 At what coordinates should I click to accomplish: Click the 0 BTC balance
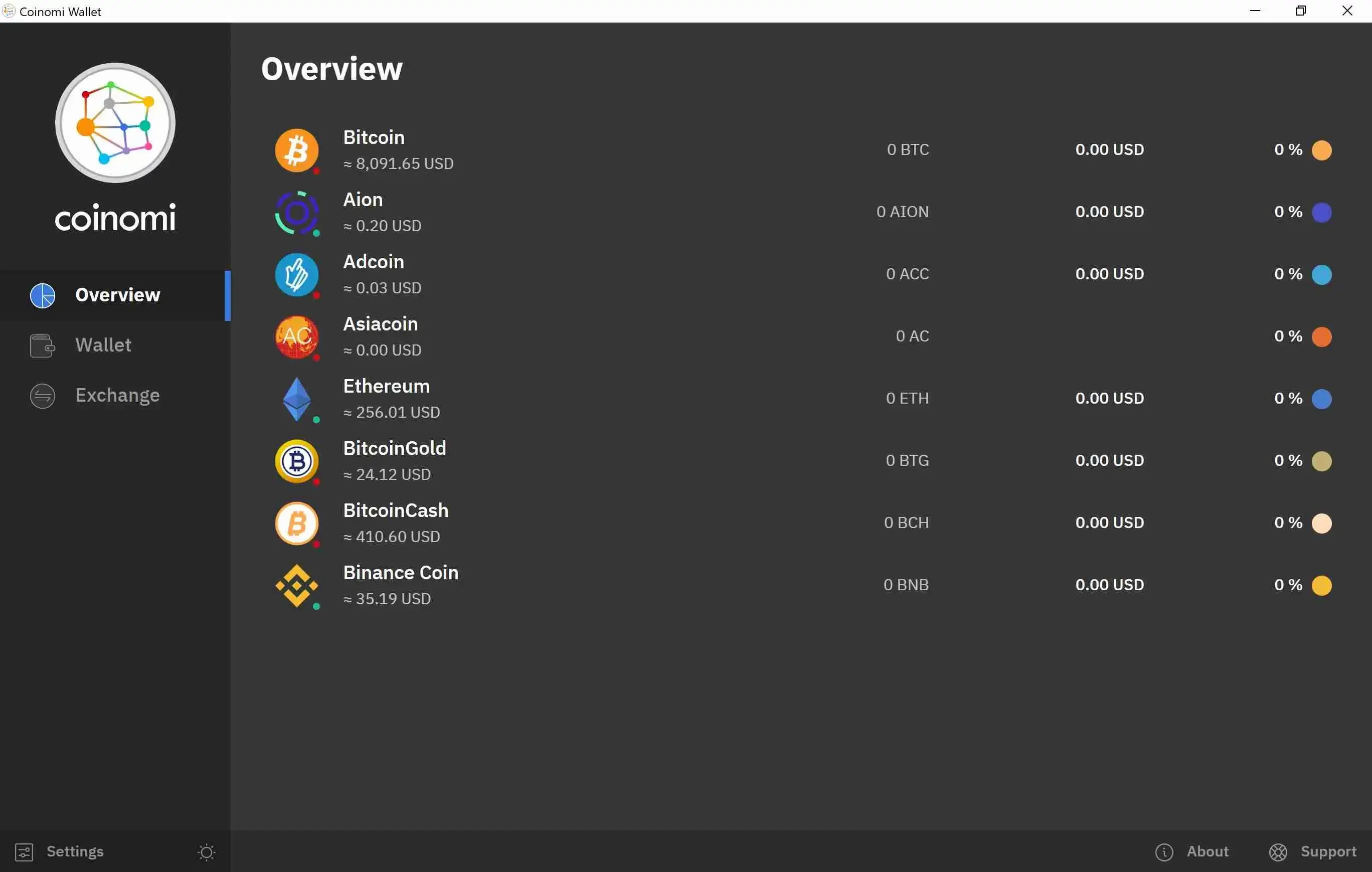click(908, 149)
